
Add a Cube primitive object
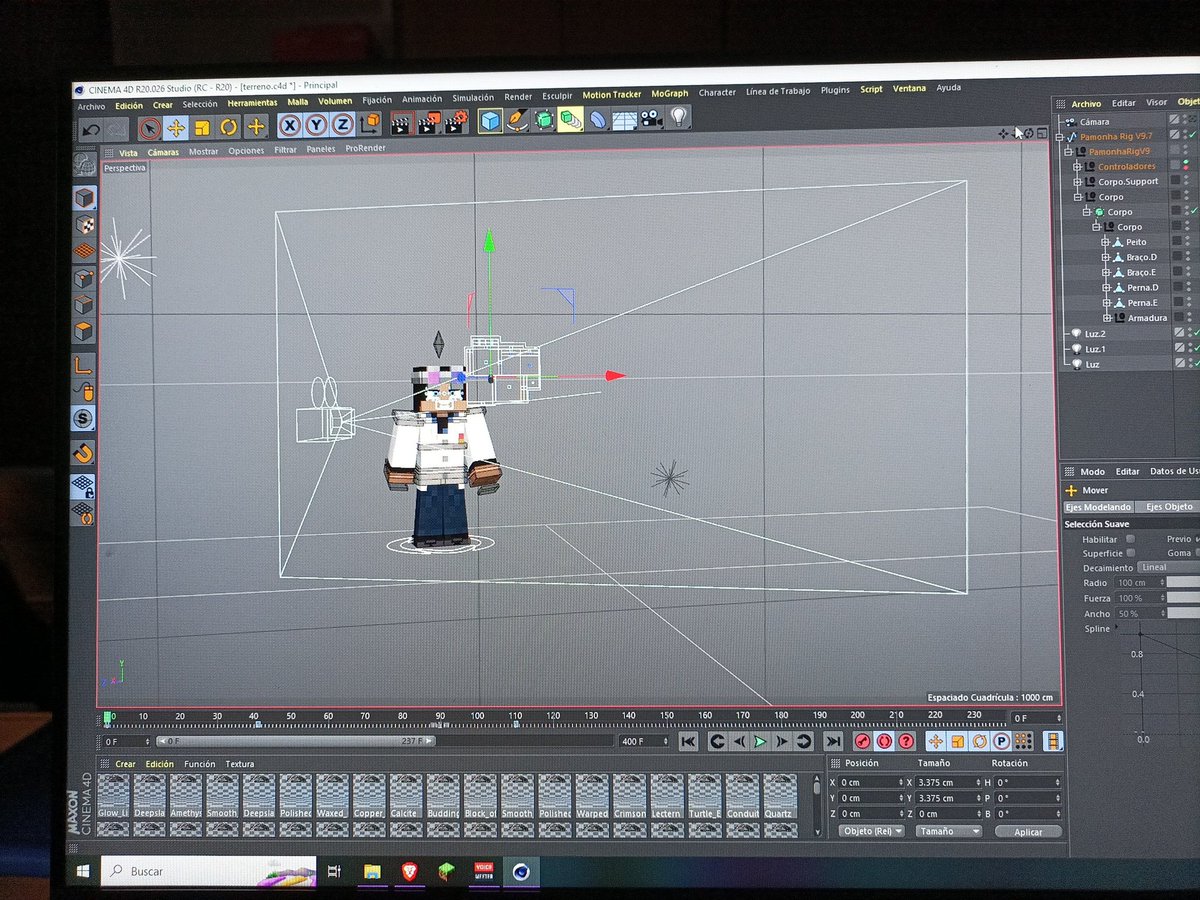490,121
